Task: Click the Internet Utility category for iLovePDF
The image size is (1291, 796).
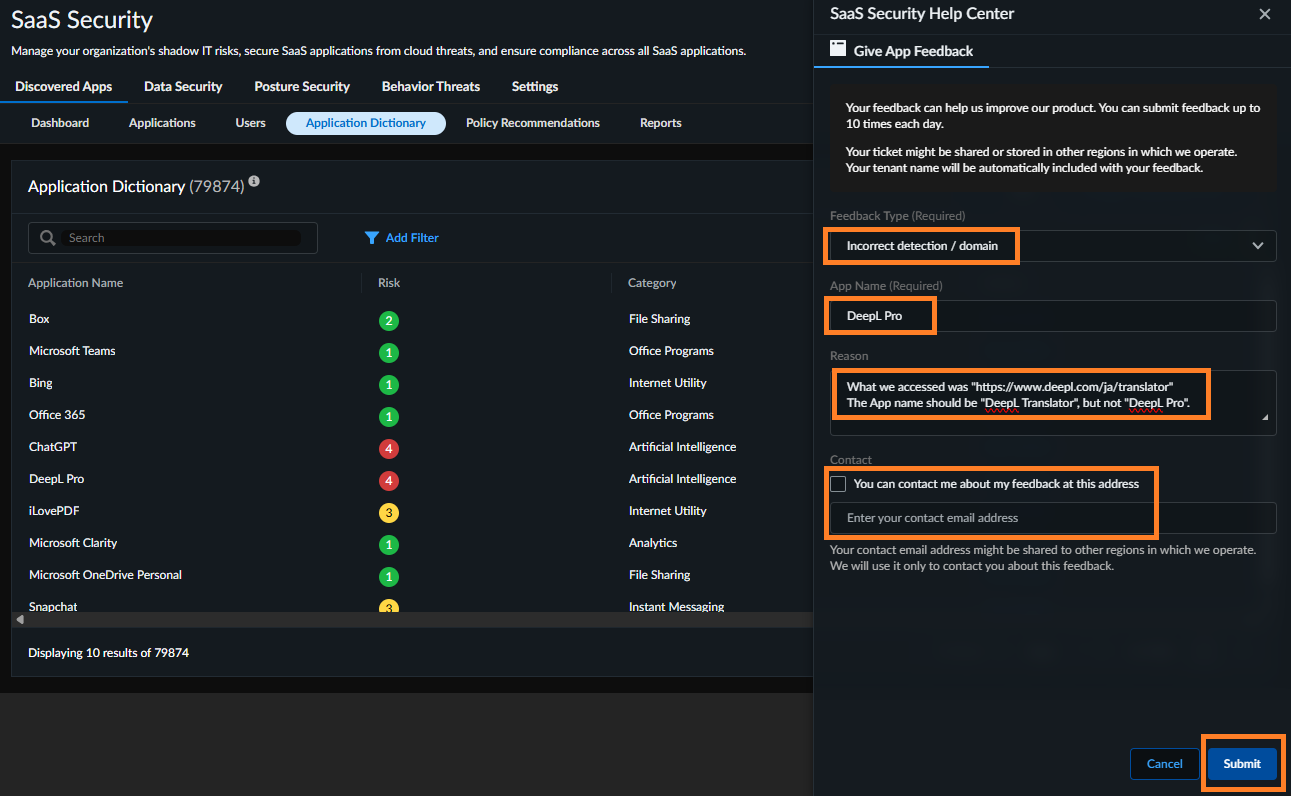Action: pyautogui.click(x=668, y=511)
